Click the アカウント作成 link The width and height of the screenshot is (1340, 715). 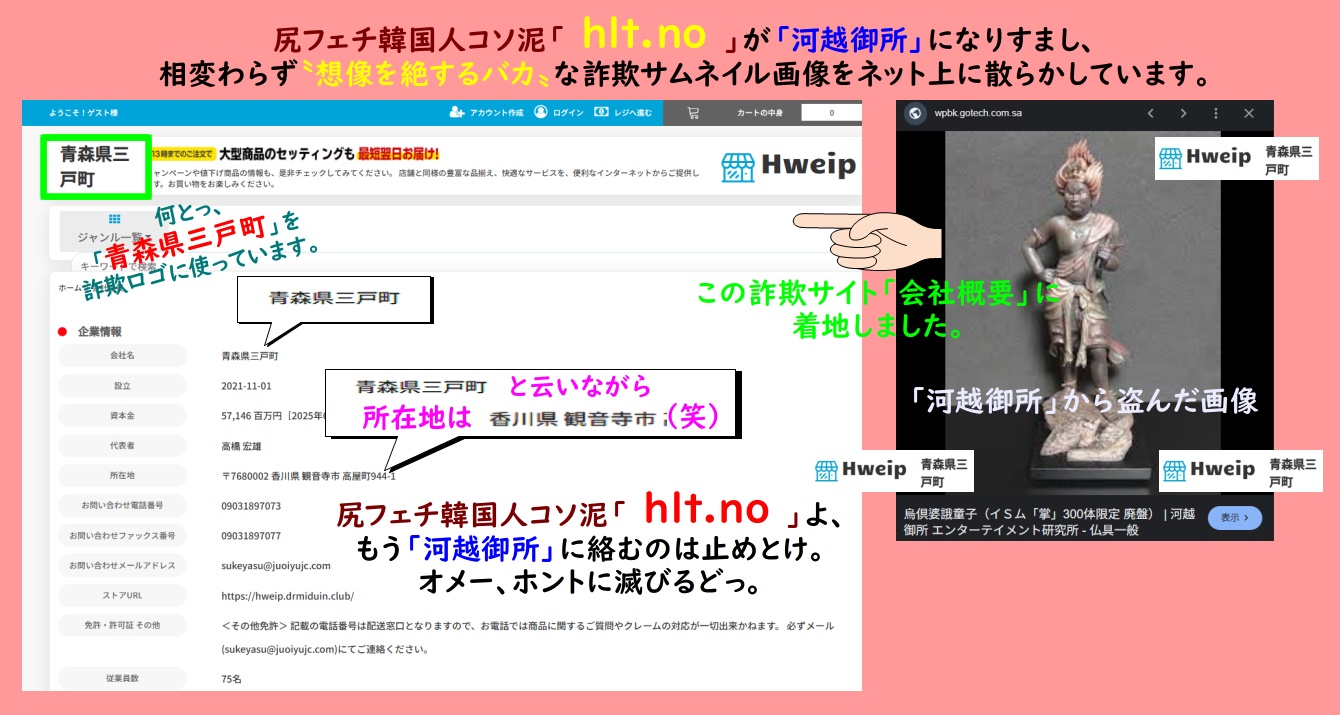497,113
